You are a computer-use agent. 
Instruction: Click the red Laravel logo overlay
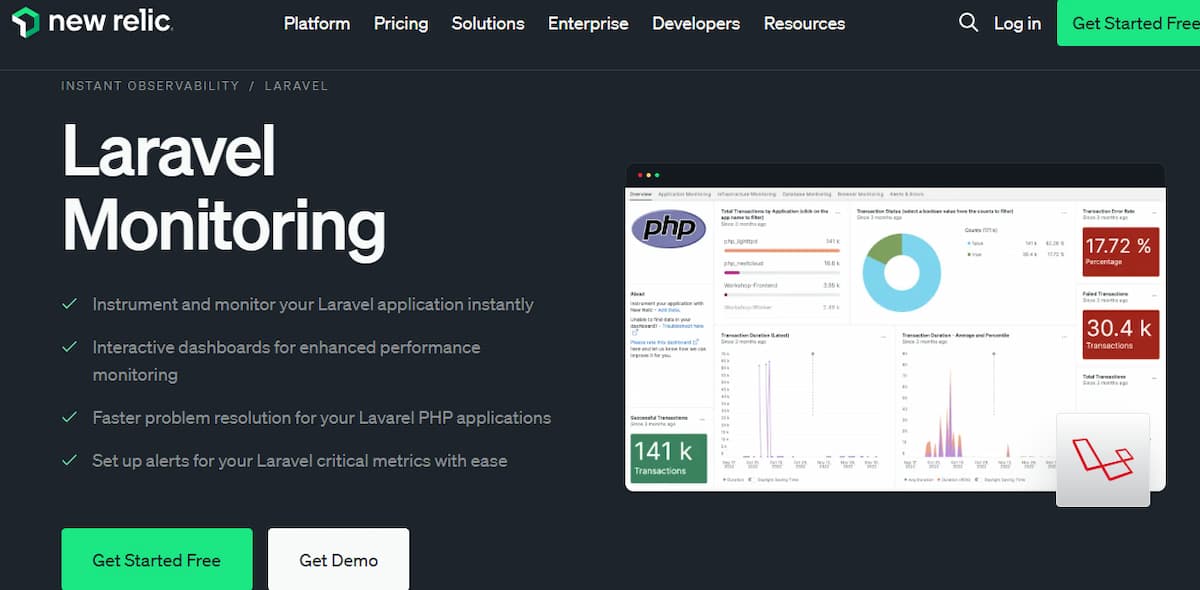[1103, 459]
